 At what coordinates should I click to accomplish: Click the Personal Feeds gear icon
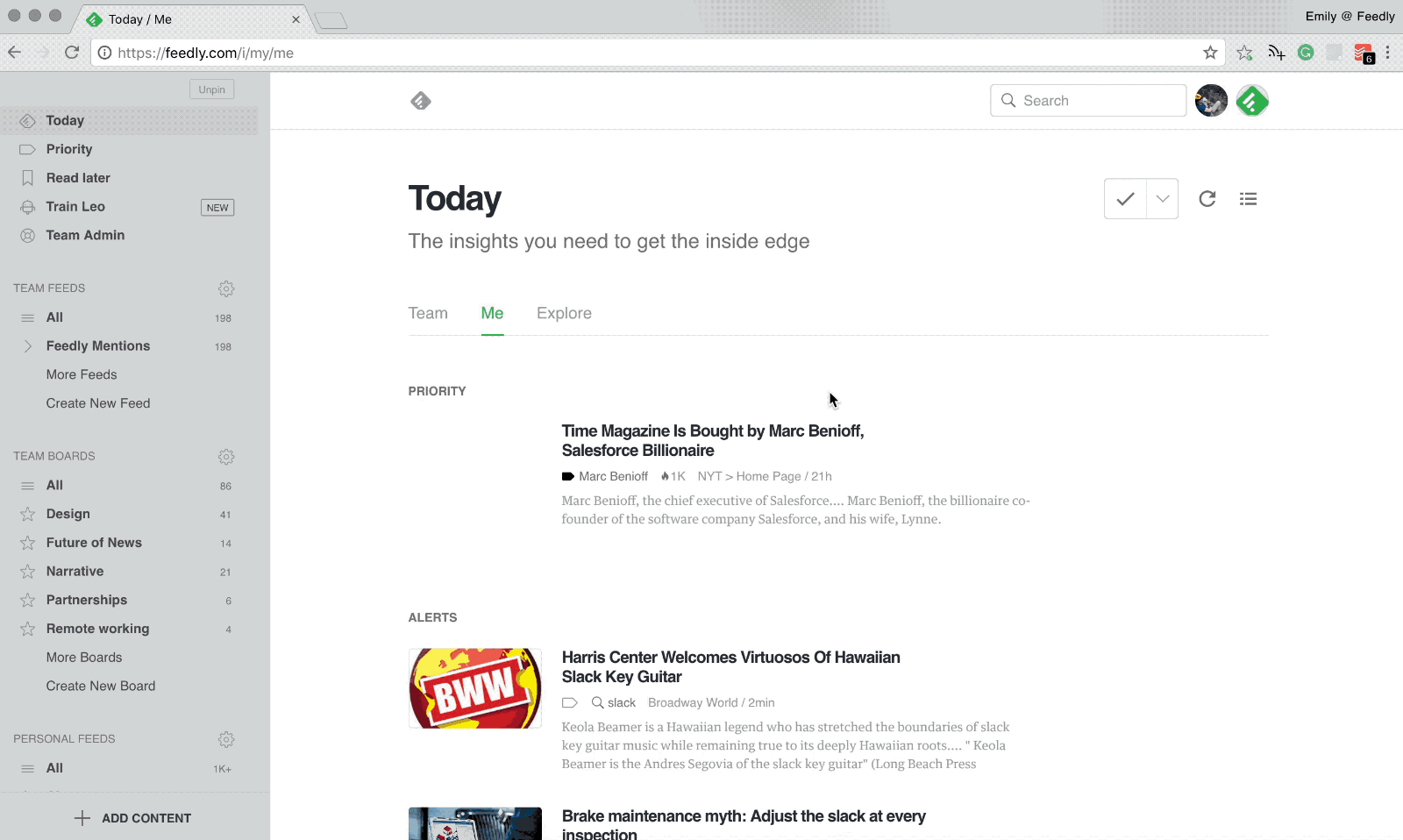(226, 739)
